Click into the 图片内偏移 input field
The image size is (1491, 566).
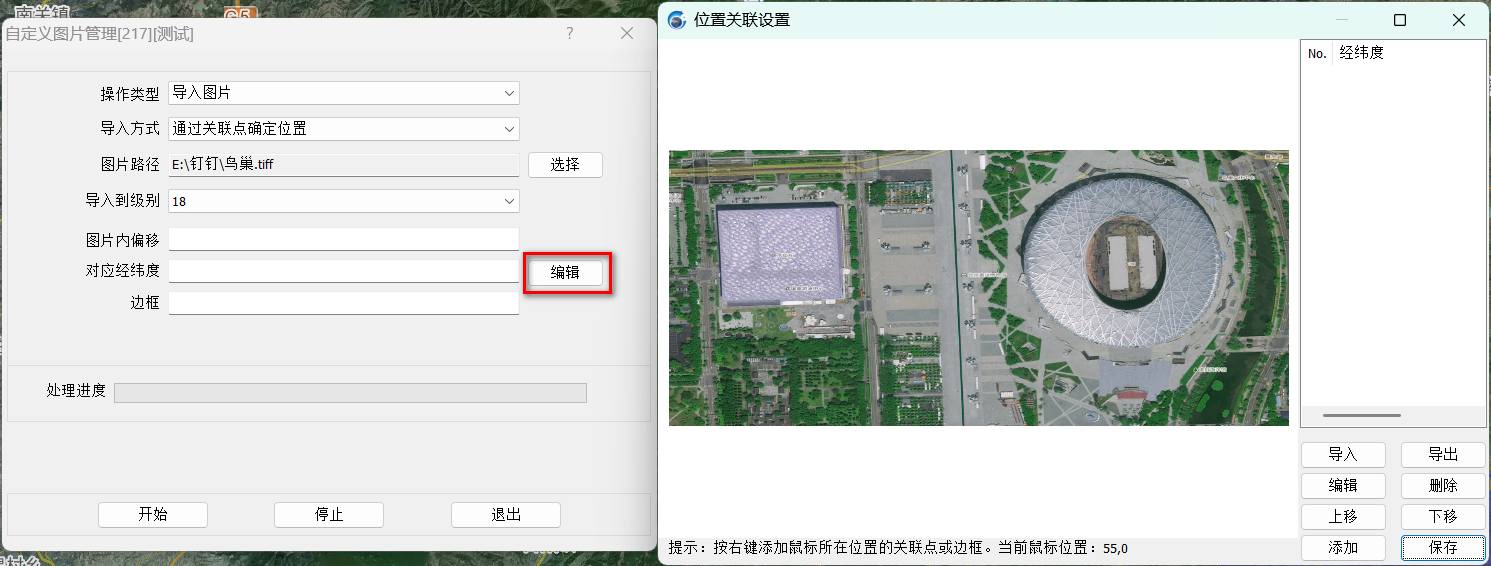point(344,240)
